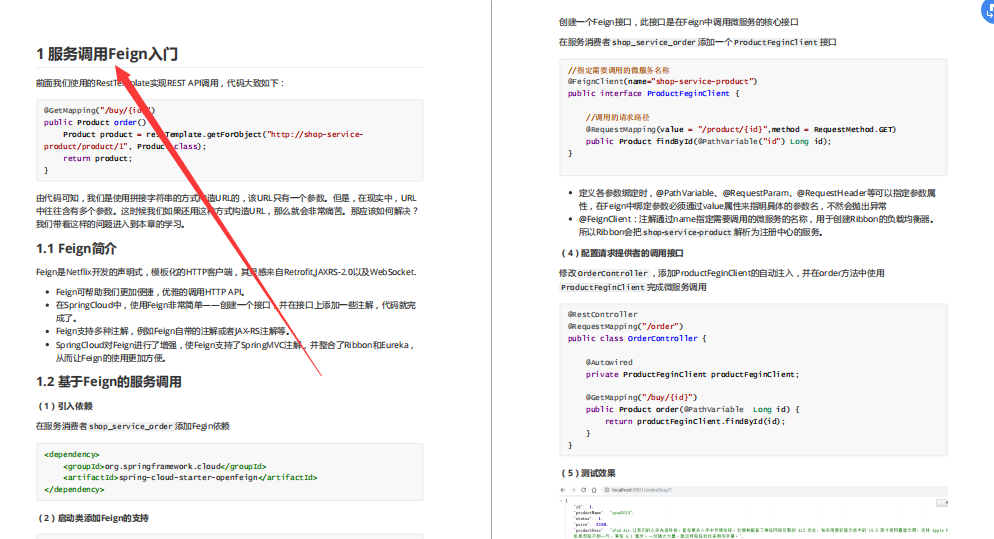This screenshot has height=539, width=994.
Task: Click the org.springframework.cloud groupId line
Action: coord(165,466)
